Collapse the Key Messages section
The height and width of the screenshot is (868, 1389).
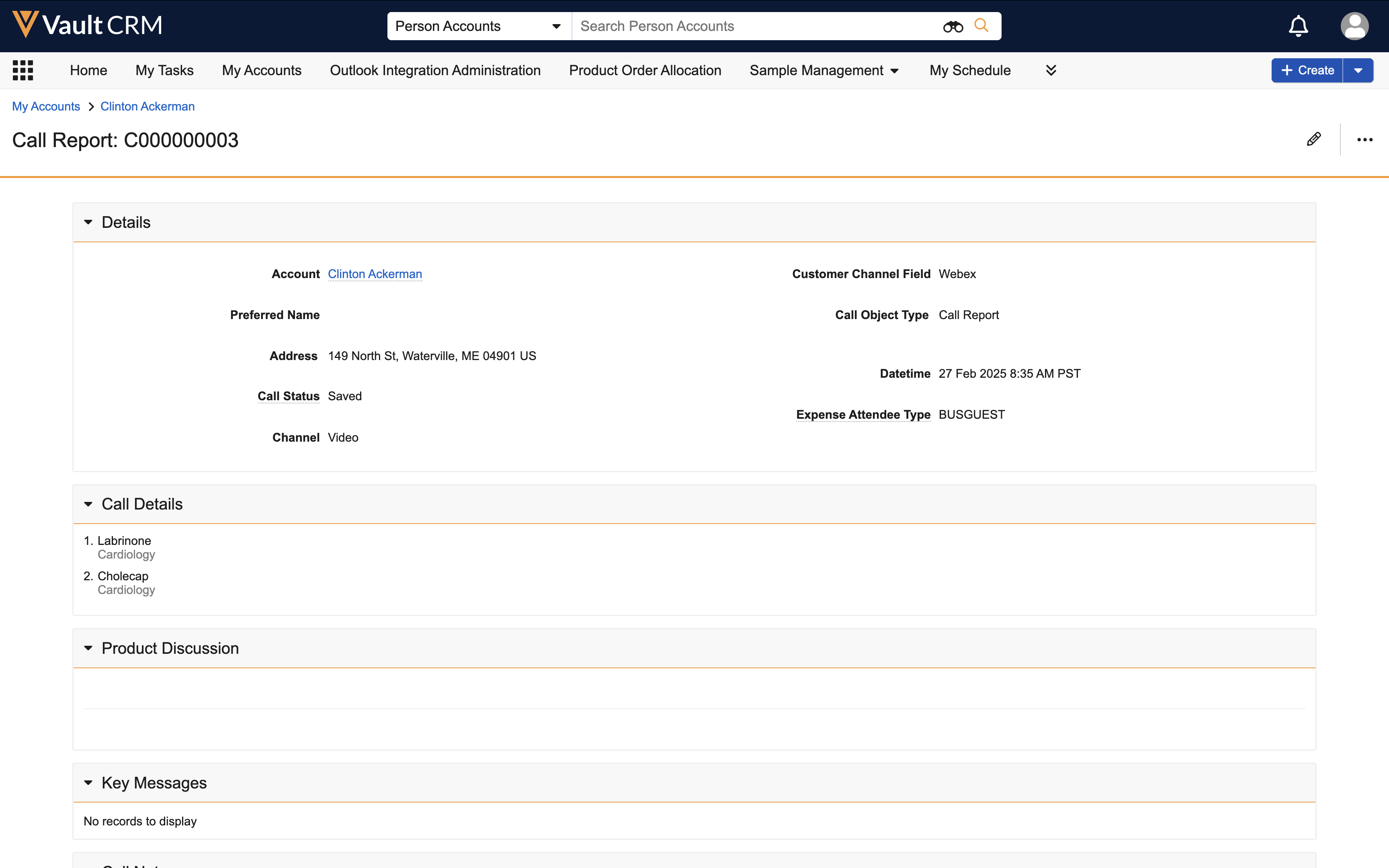point(88,782)
